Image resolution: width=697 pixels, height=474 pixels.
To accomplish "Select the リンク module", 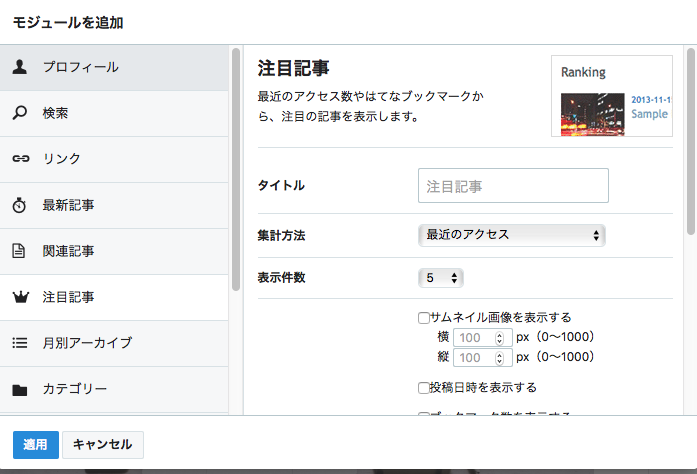I will (114, 159).
